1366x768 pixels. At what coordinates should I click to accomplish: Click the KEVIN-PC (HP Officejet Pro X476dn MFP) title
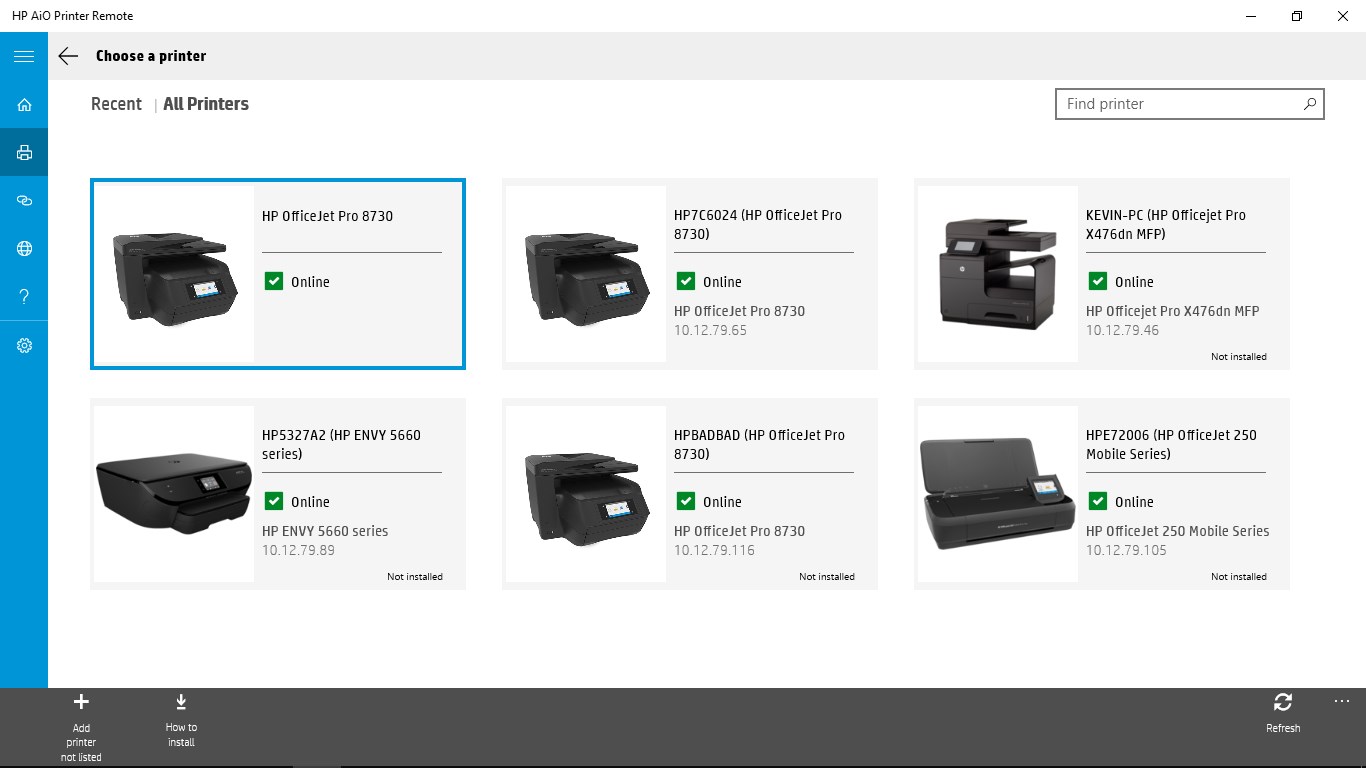tap(1166, 225)
